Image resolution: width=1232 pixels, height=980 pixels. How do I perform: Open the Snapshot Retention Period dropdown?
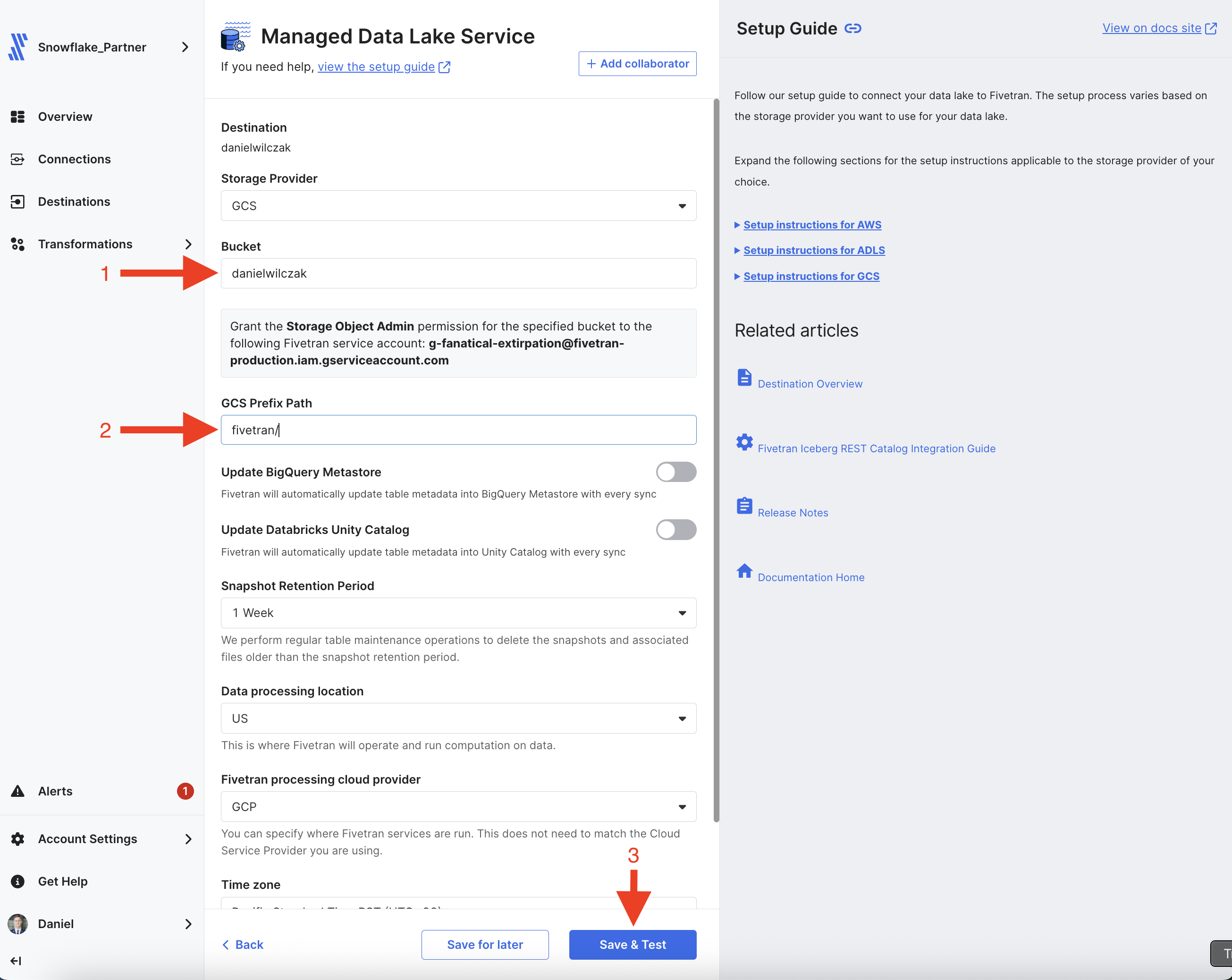coord(458,613)
